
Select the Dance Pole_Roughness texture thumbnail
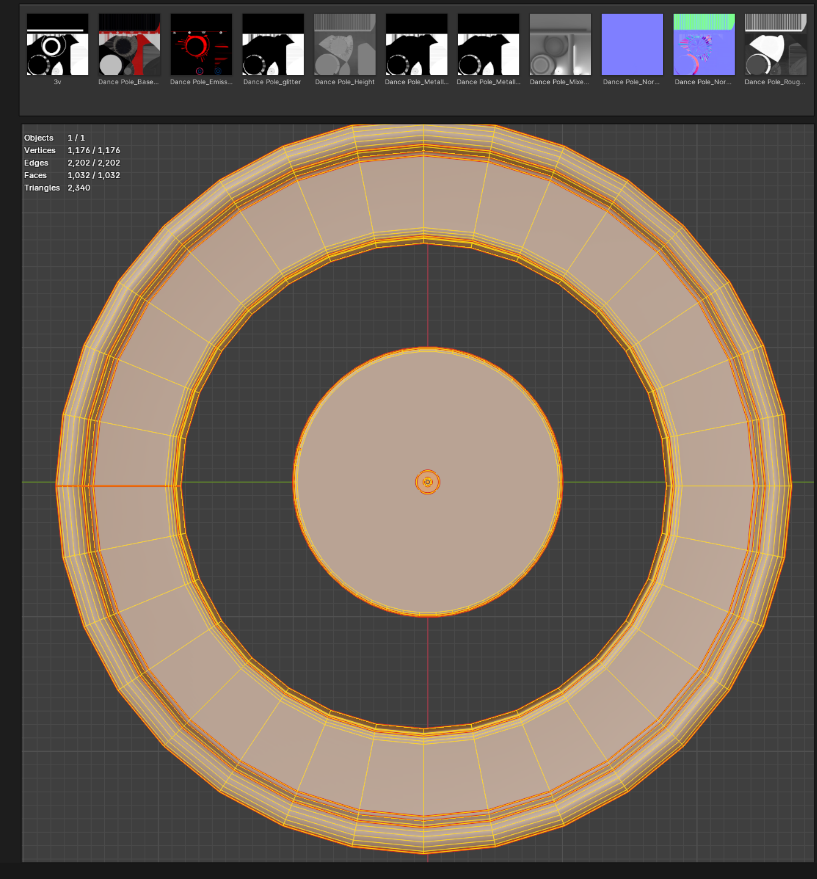[776, 44]
